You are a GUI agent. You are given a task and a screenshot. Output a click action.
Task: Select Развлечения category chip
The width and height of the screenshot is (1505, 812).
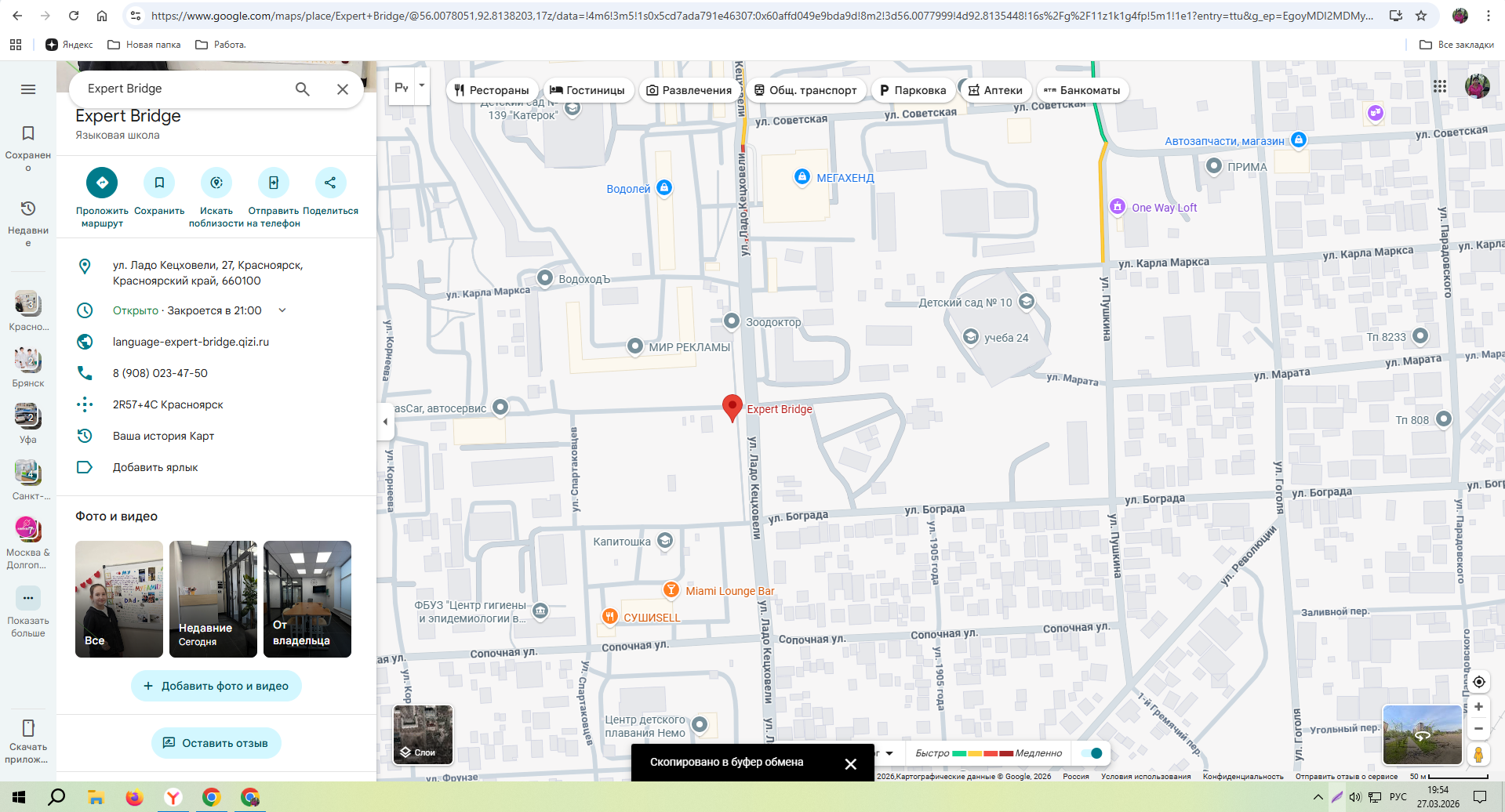[x=689, y=90]
